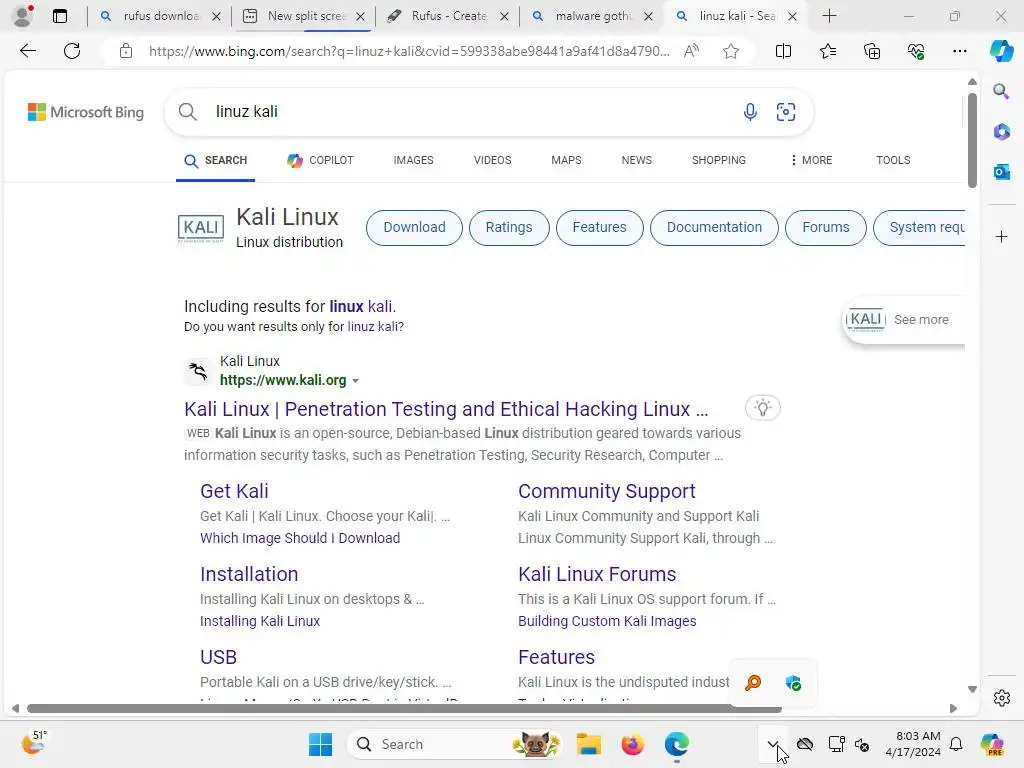
Task: Open Settings and more ellipsis menu
Action: [959, 51]
